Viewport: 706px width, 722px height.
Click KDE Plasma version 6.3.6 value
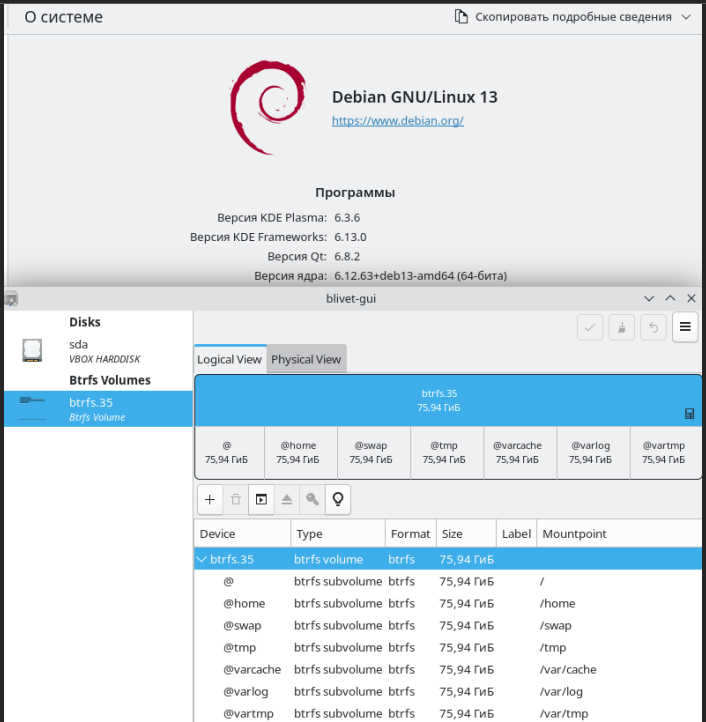347,218
